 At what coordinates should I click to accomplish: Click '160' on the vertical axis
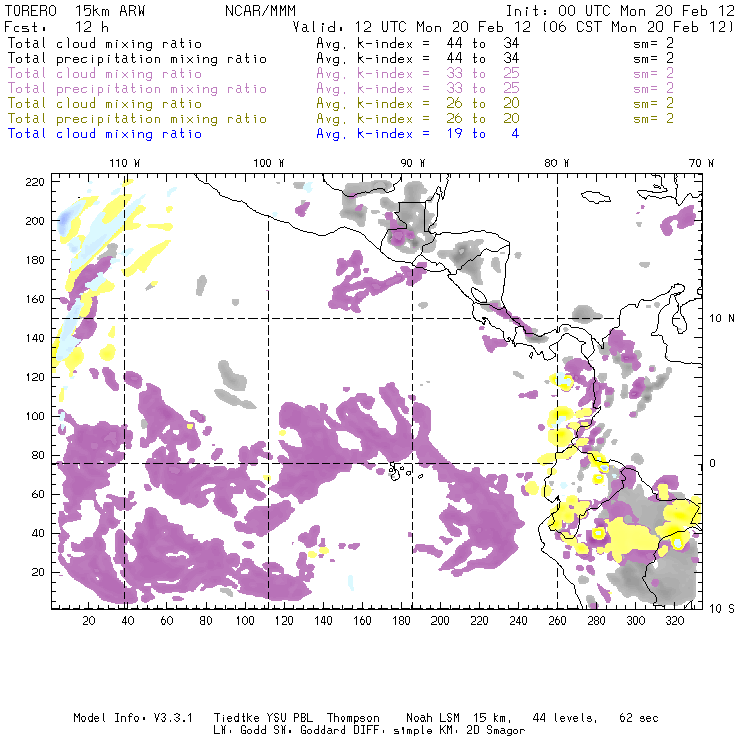(x=35, y=299)
